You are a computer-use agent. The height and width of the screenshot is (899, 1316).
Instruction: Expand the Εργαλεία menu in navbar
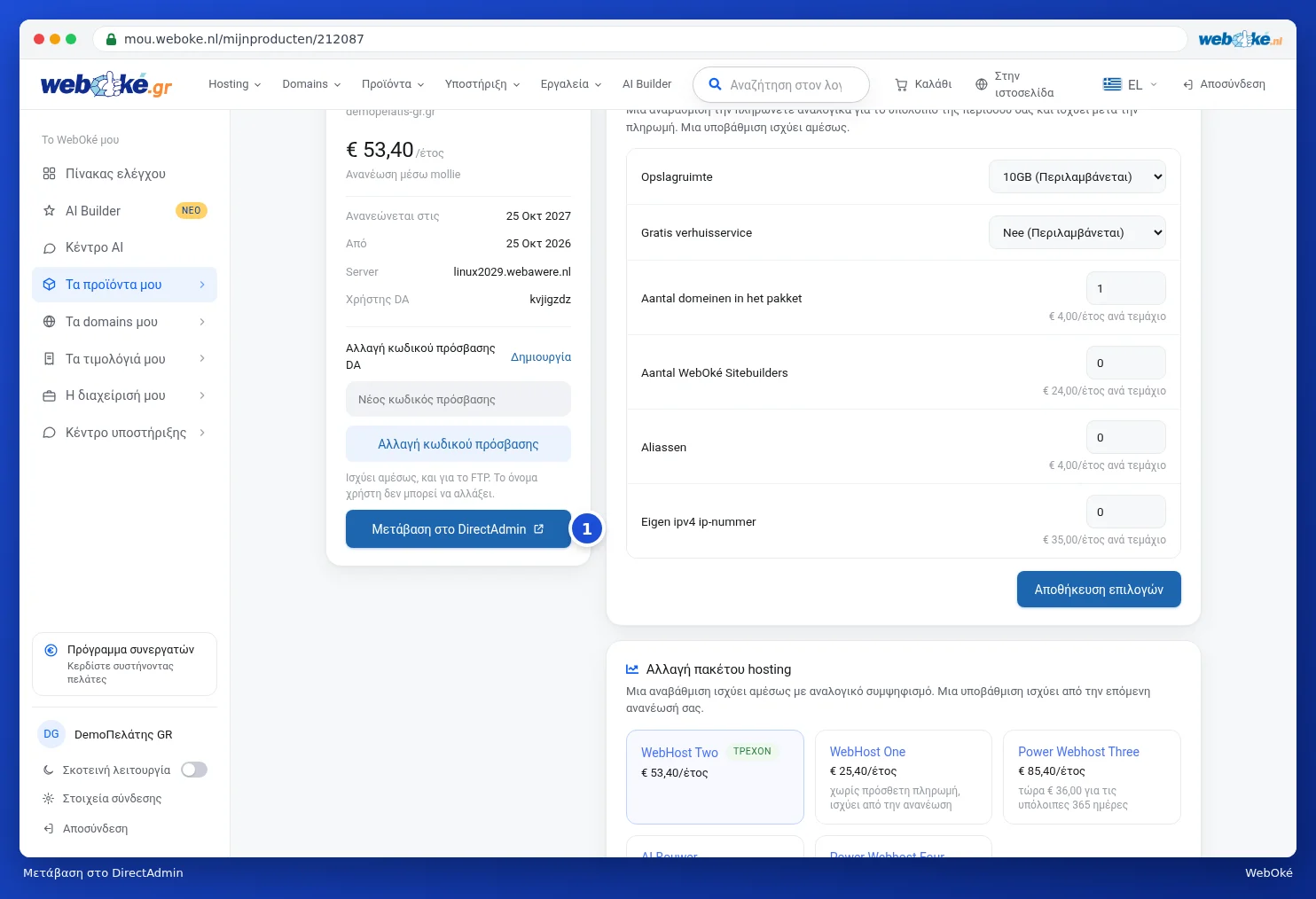coord(572,84)
